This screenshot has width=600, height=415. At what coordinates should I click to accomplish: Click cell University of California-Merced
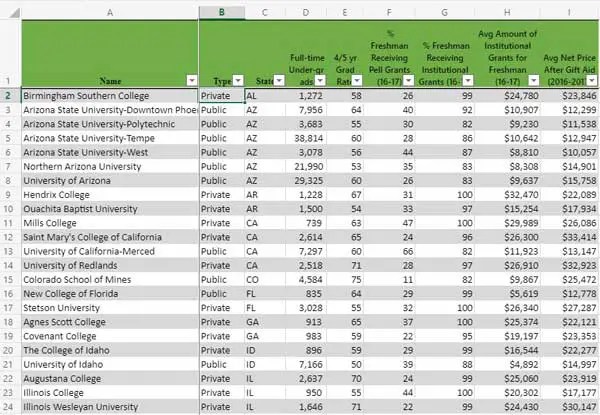coord(110,251)
